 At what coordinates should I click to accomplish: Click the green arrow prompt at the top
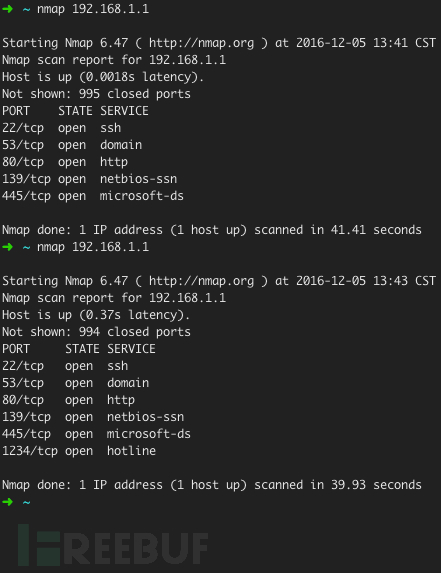pyautogui.click(x=7, y=9)
